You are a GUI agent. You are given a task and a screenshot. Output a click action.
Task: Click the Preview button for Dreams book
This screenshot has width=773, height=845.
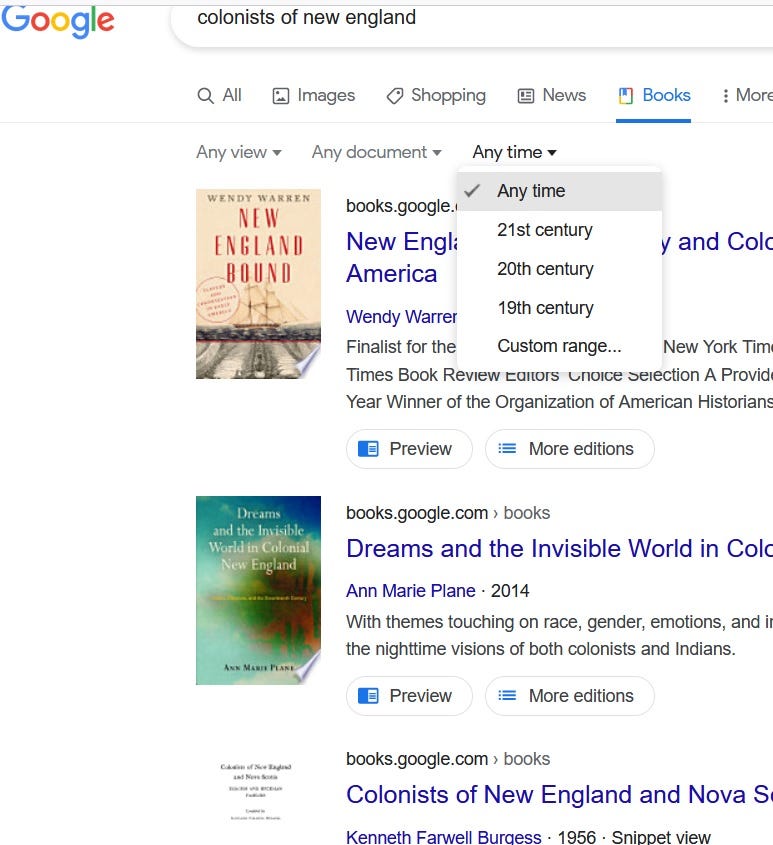coord(409,696)
